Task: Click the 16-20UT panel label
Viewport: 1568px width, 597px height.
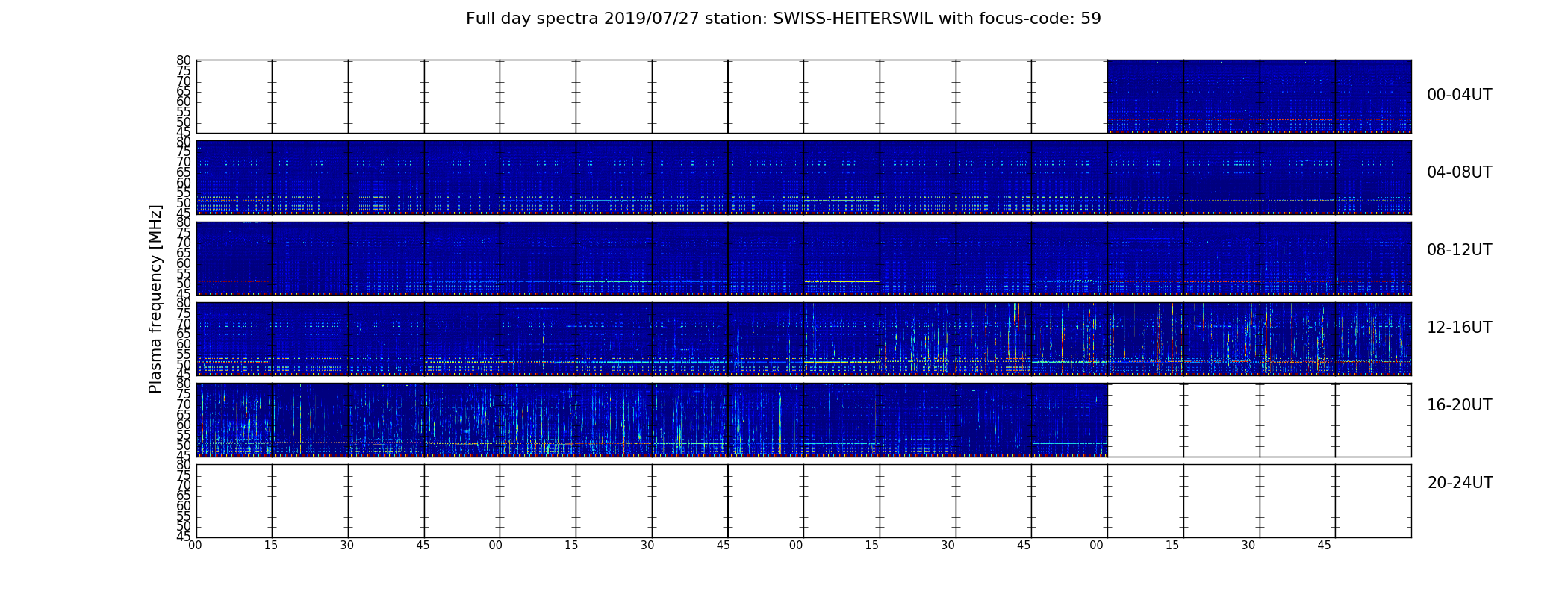Action: (x=1459, y=405)
